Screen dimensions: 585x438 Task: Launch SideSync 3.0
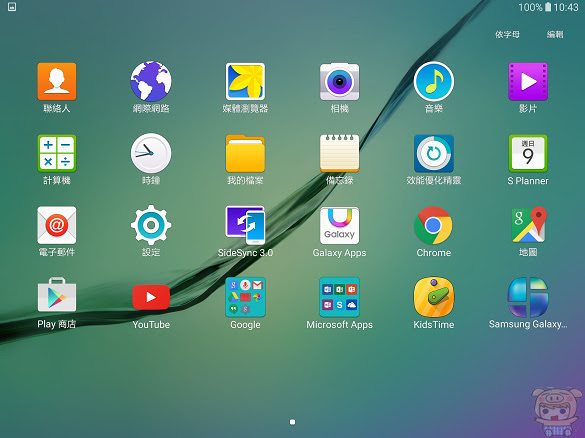tap(245, 225)
